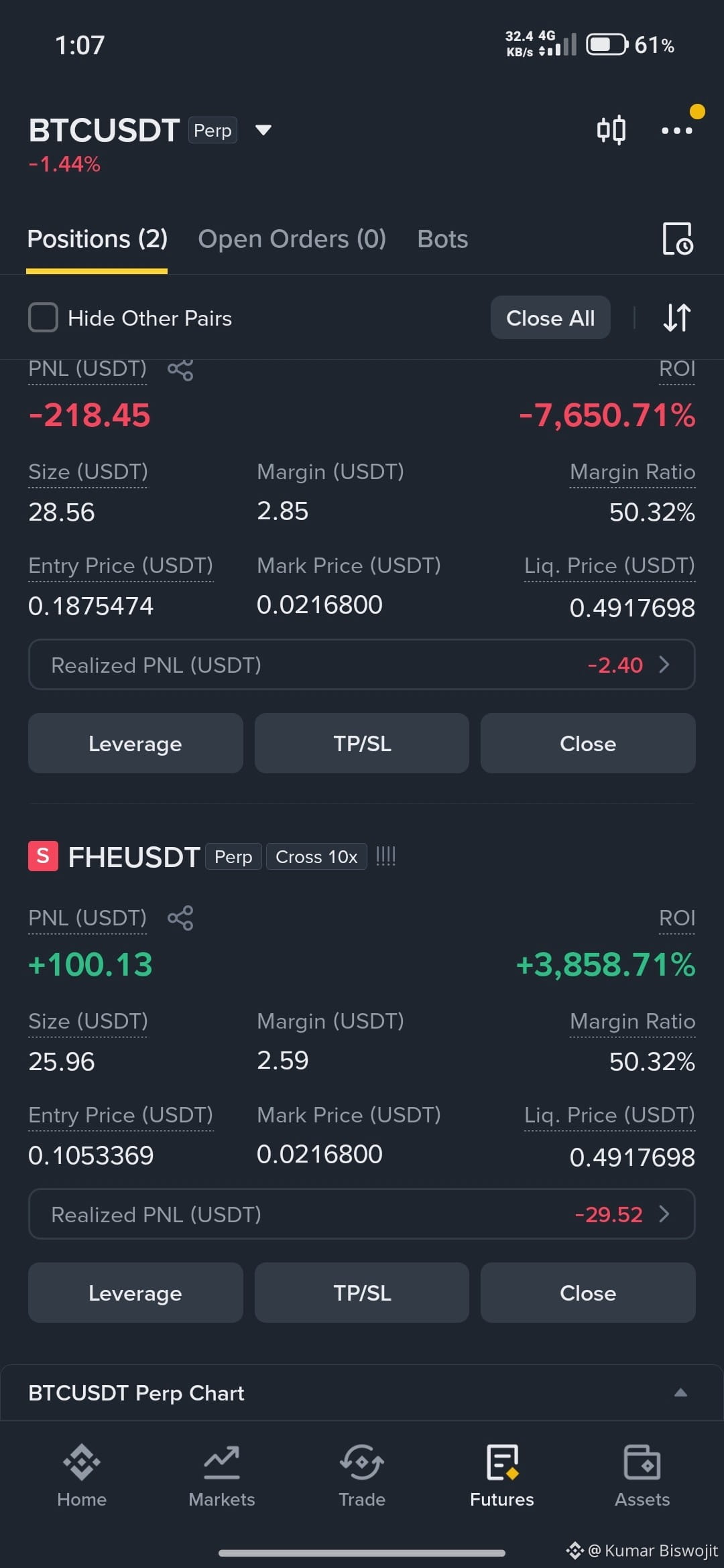Share PNL of the first position

[180, 369]
